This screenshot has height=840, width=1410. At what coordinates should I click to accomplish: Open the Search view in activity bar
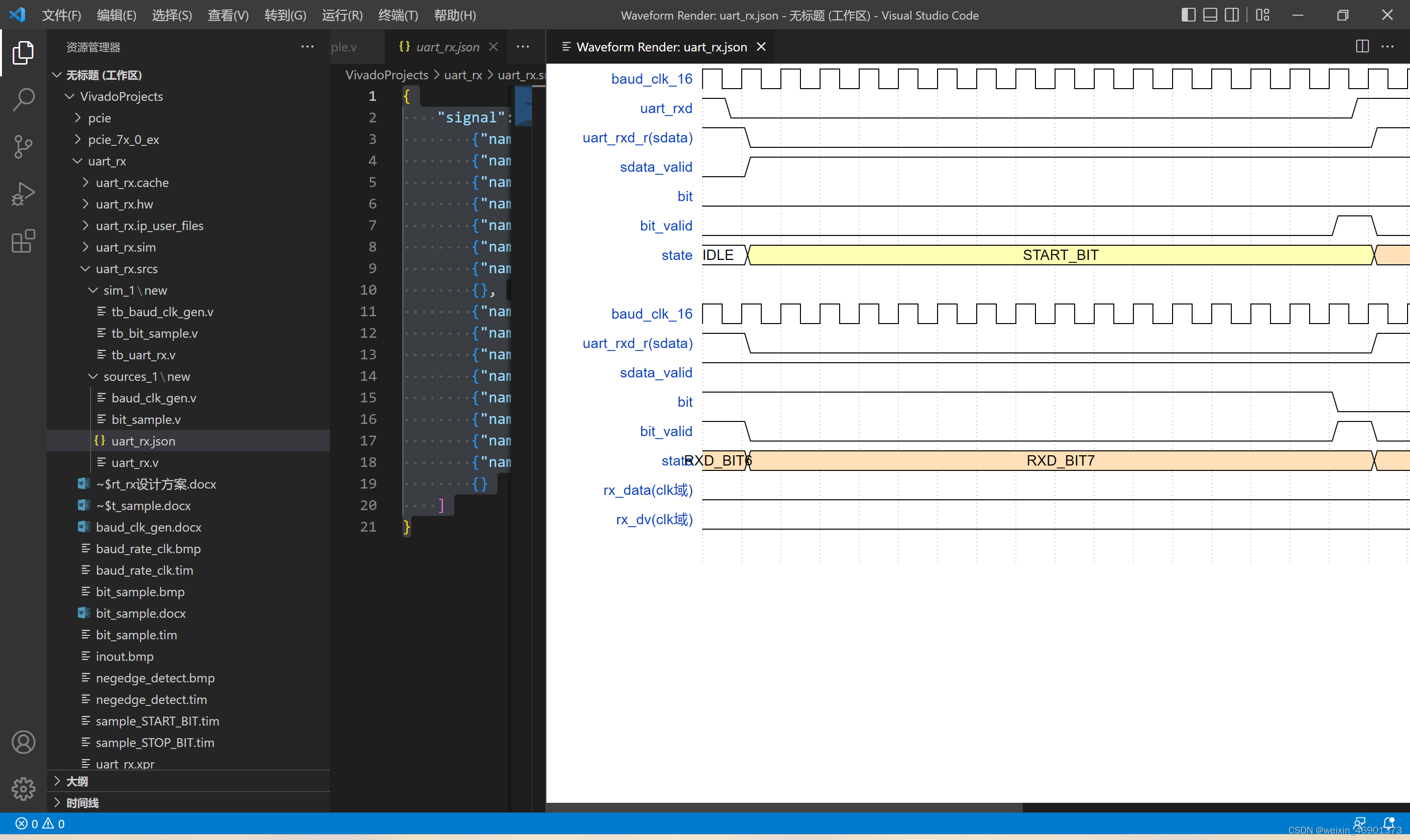pyautogui.click(x=23, y=100)
